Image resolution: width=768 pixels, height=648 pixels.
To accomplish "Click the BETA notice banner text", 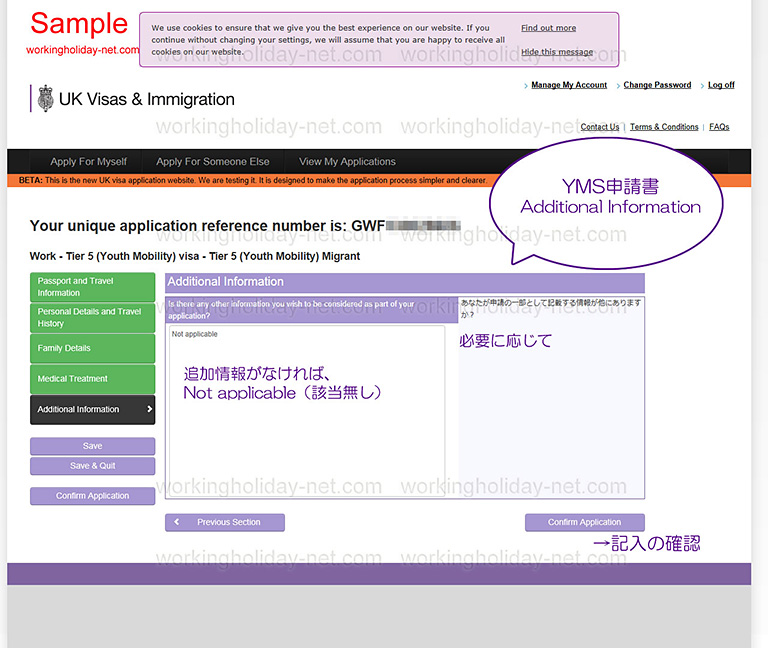I will (253, 180).
